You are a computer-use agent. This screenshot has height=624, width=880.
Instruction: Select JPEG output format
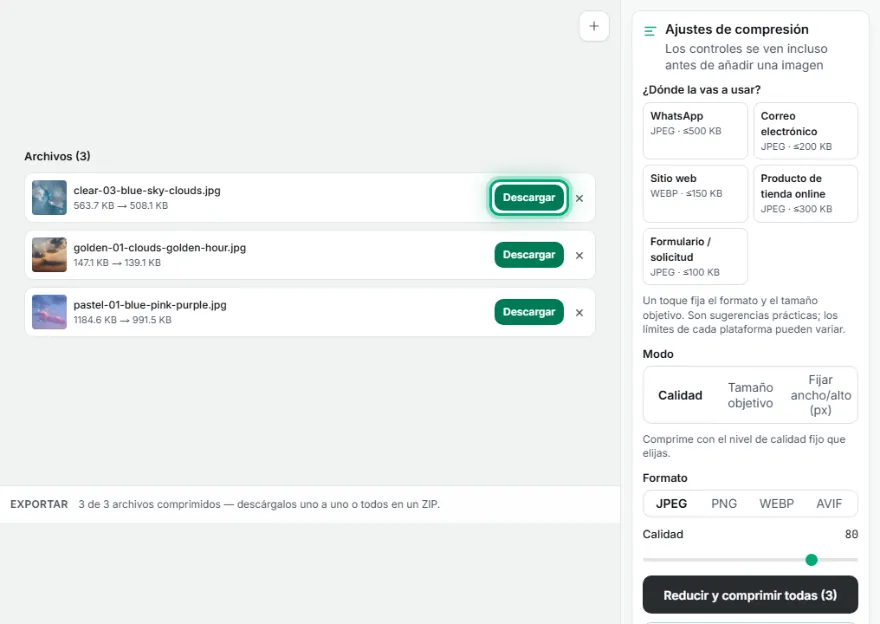point(671,503)
